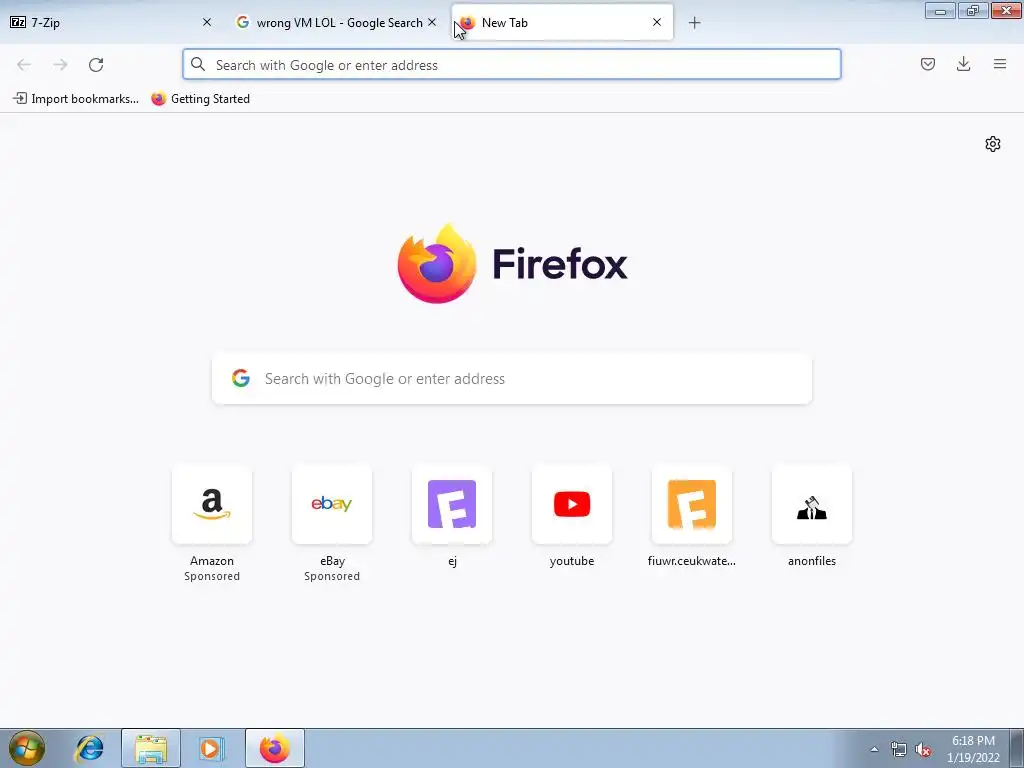Click the network tray icon
The height and width of the screenshot is (768, 1024).
coord(899,749)
